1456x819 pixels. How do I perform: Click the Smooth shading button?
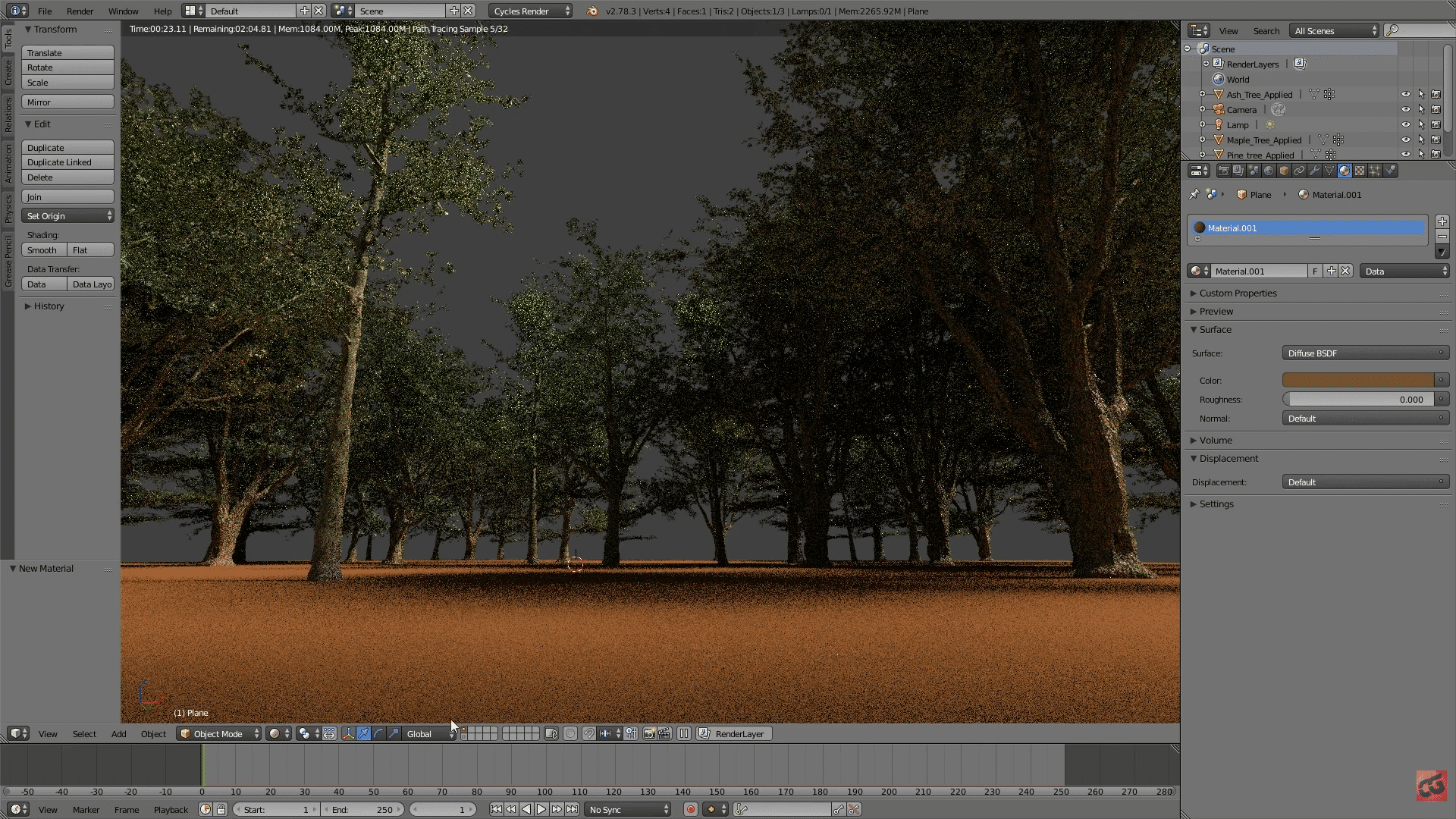(x=43, y=250)
